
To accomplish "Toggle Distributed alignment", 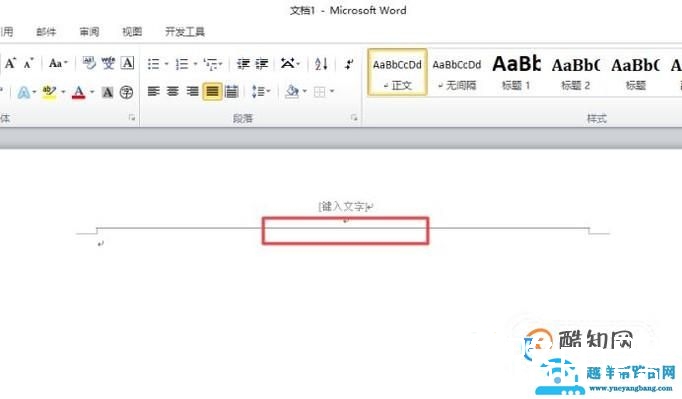I will coord(231,91).
